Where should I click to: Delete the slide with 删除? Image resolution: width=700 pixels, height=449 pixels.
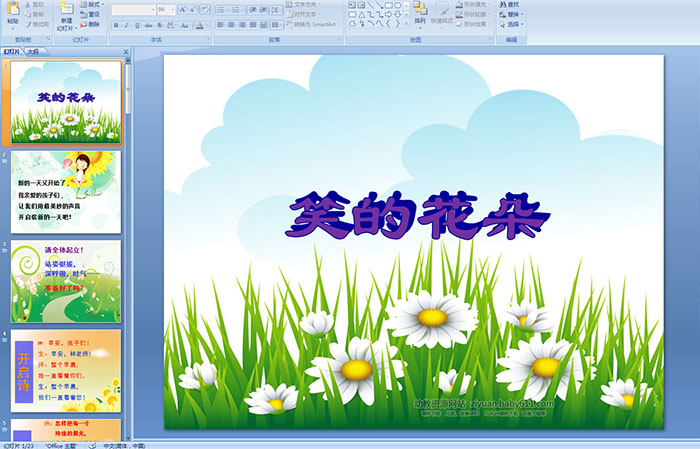click(x=90, y=24)
